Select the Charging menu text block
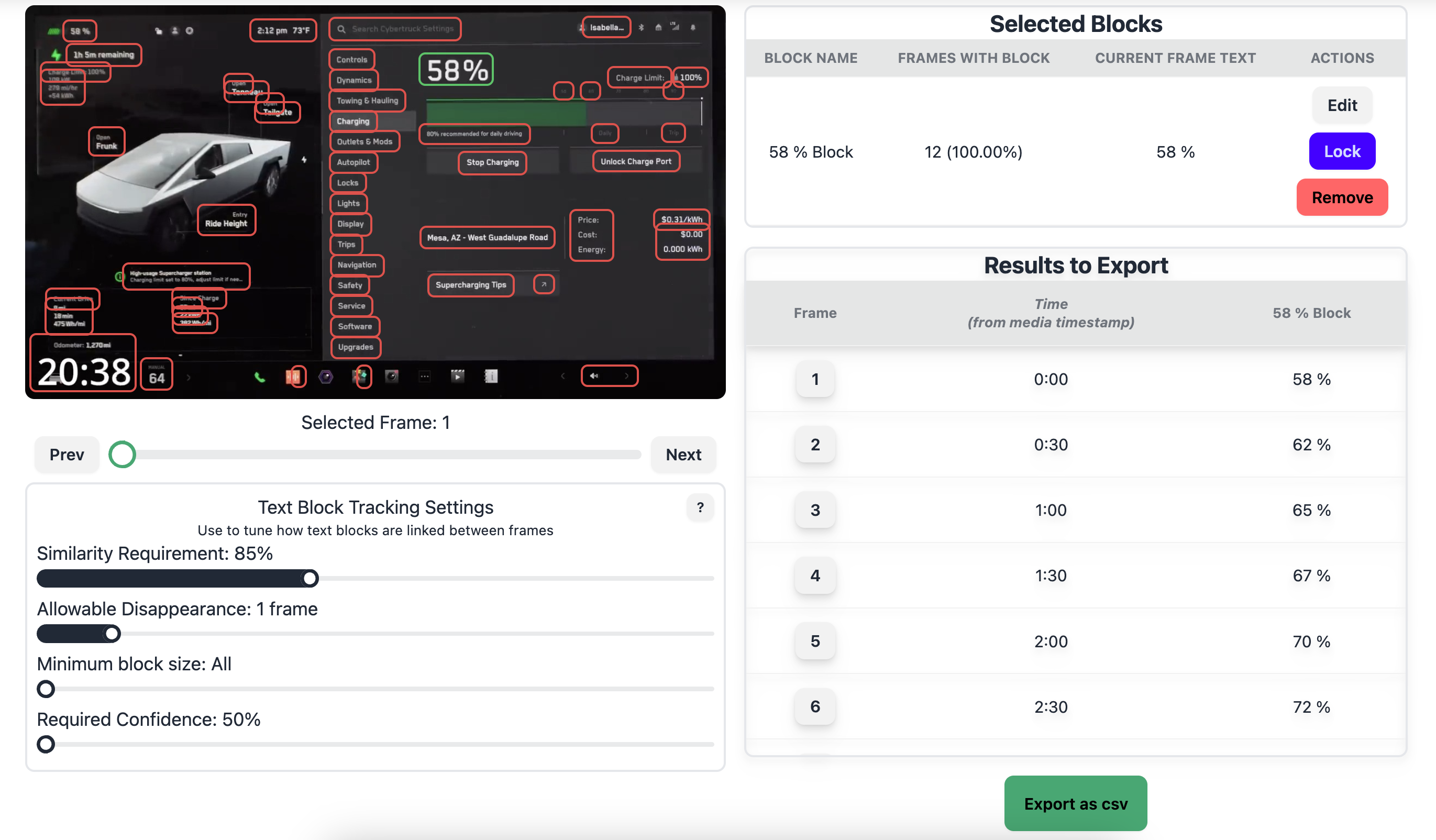 [x=353, y=121]
